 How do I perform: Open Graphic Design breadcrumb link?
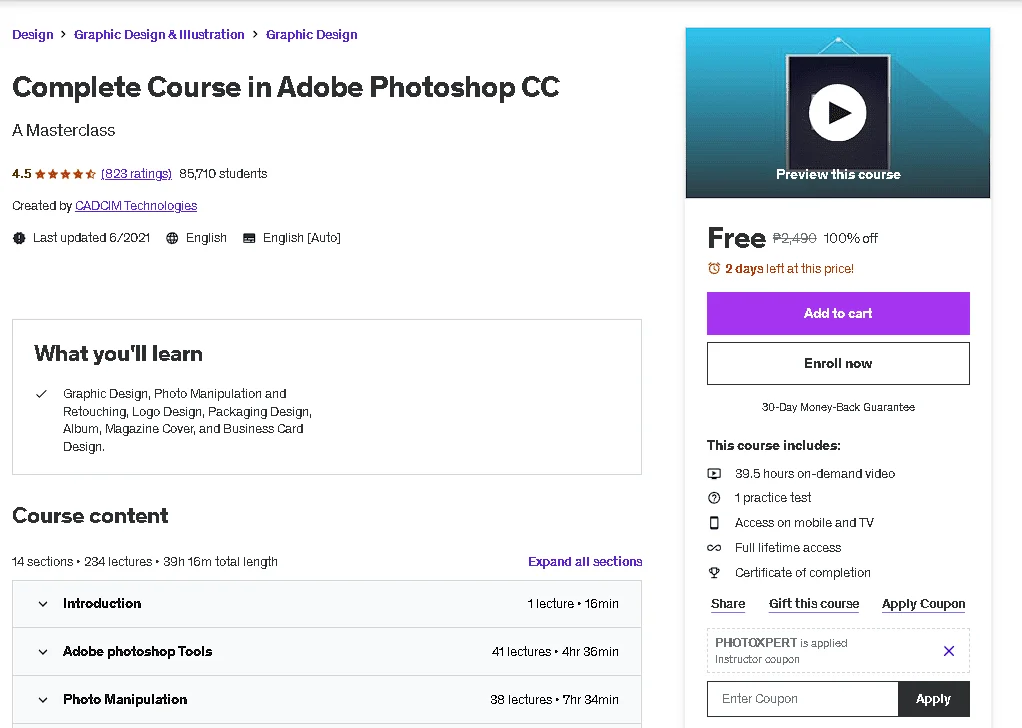tap(312, 35)
